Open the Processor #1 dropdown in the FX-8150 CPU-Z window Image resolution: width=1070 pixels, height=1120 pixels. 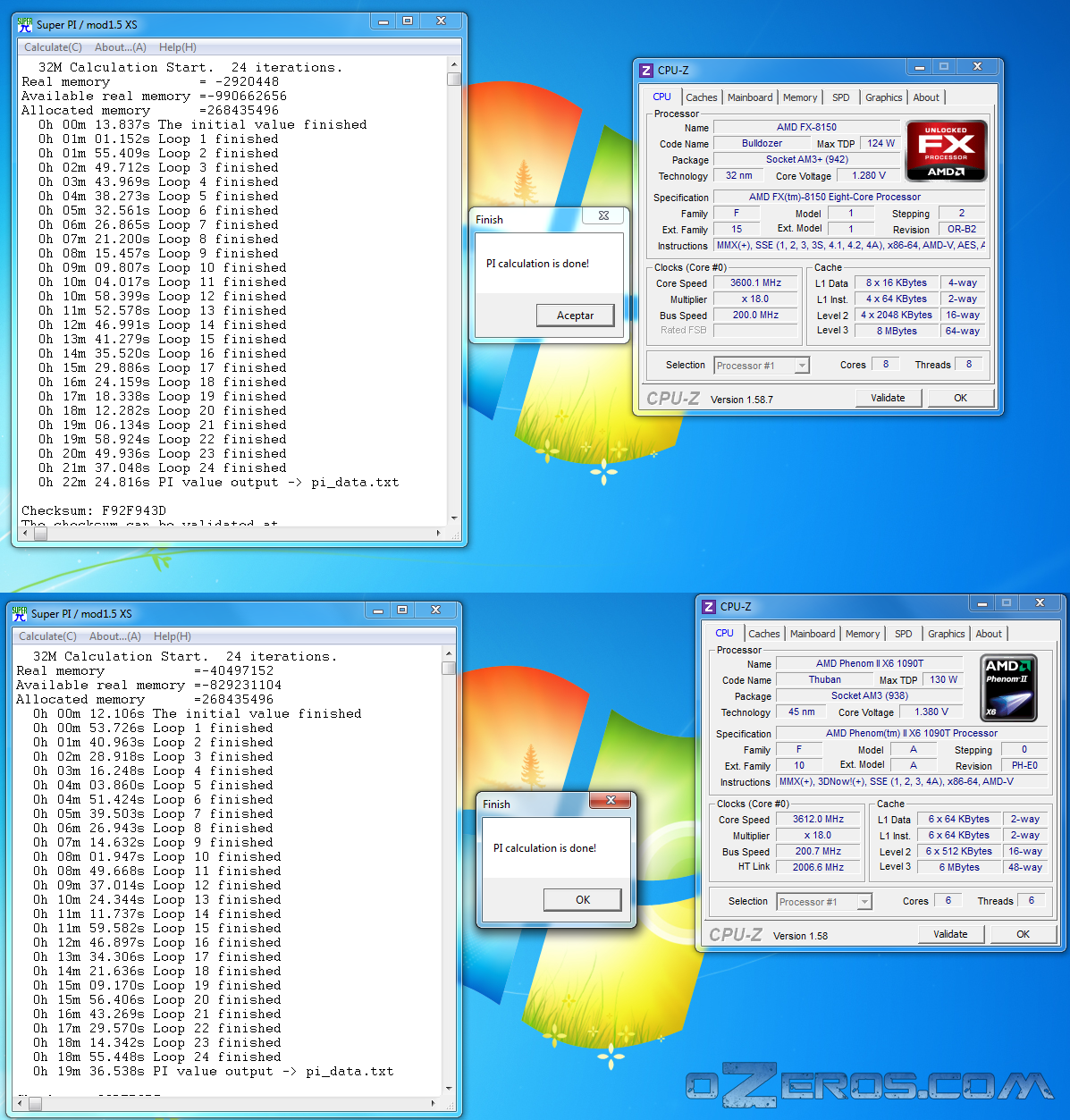pyautogui.click(x=801, y=366)
